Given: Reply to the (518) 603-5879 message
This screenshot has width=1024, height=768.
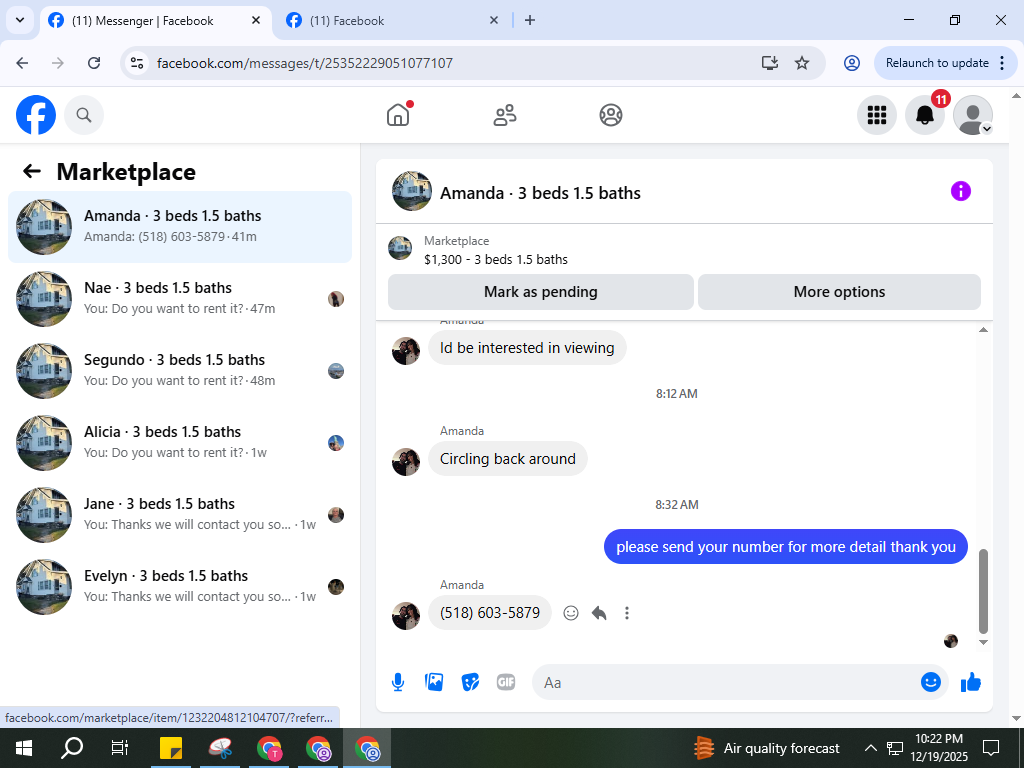Looking at the screenshot, I should 599,613.
